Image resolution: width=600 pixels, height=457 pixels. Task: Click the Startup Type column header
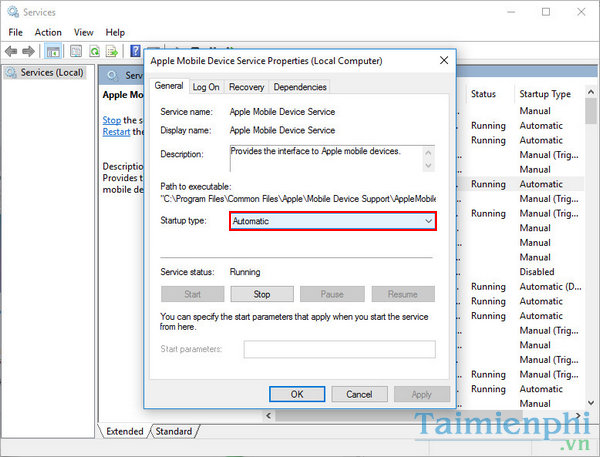(x=545, y=94)
